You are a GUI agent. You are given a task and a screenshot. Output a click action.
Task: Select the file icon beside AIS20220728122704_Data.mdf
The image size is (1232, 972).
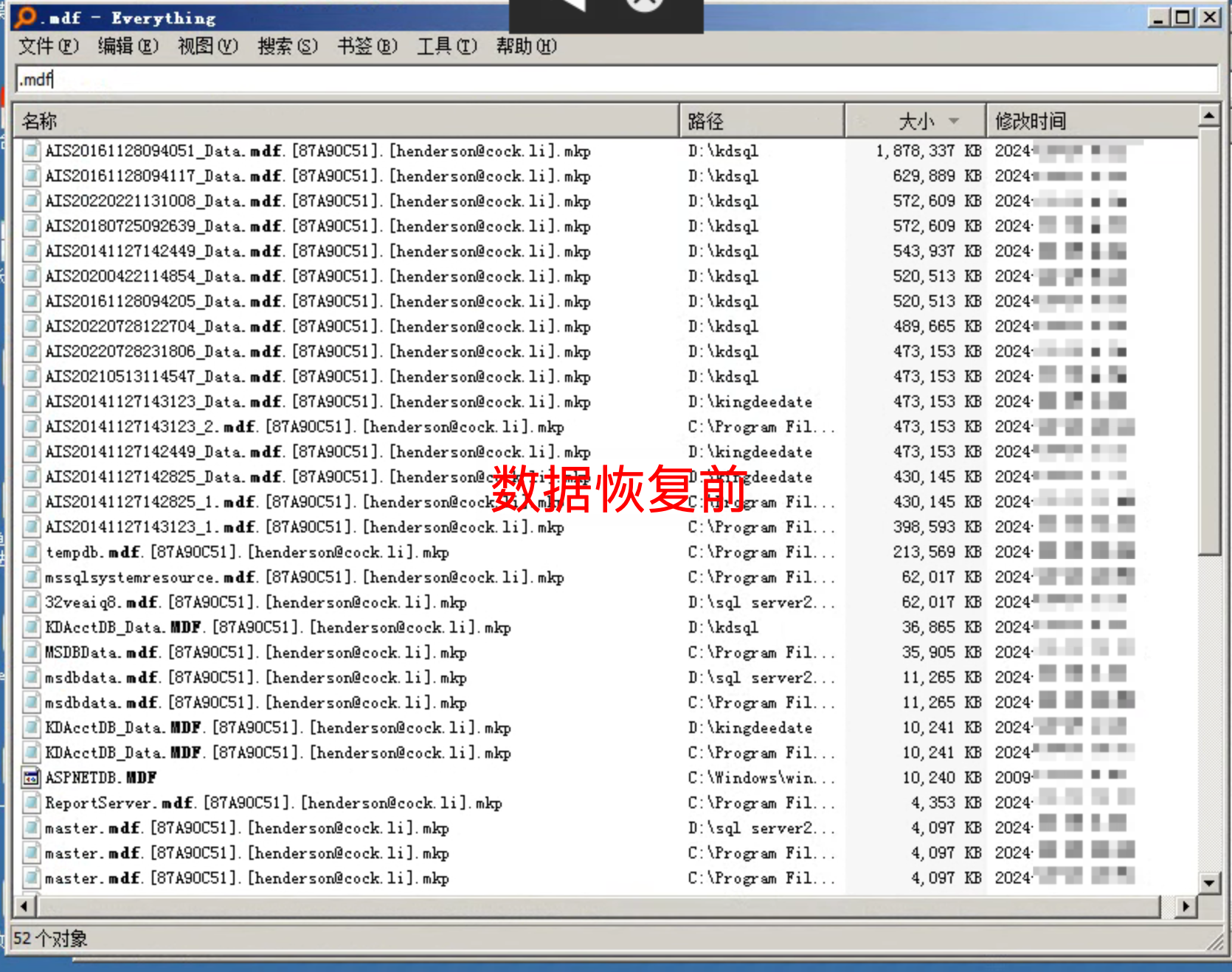coord(31,327)
